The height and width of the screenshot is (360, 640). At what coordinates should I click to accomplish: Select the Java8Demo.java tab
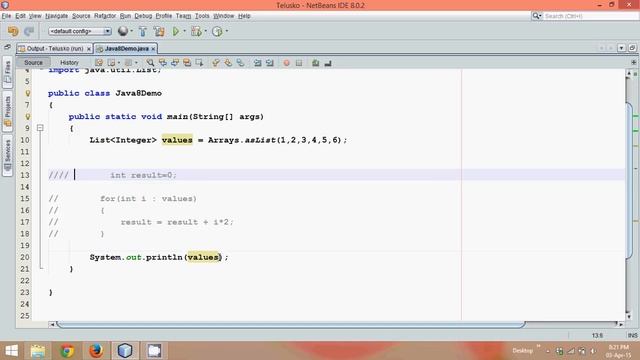127,49
